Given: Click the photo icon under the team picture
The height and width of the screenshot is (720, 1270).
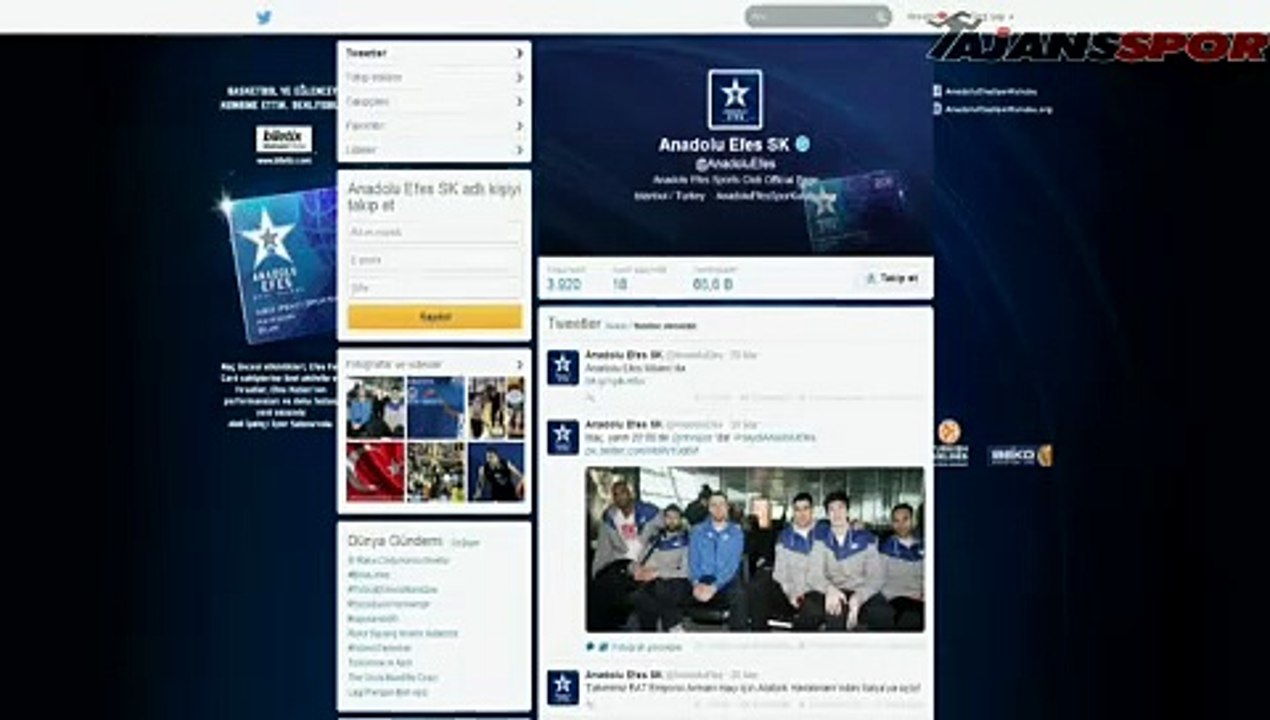Looking at the screenshot, I should (x=603, y=647).
